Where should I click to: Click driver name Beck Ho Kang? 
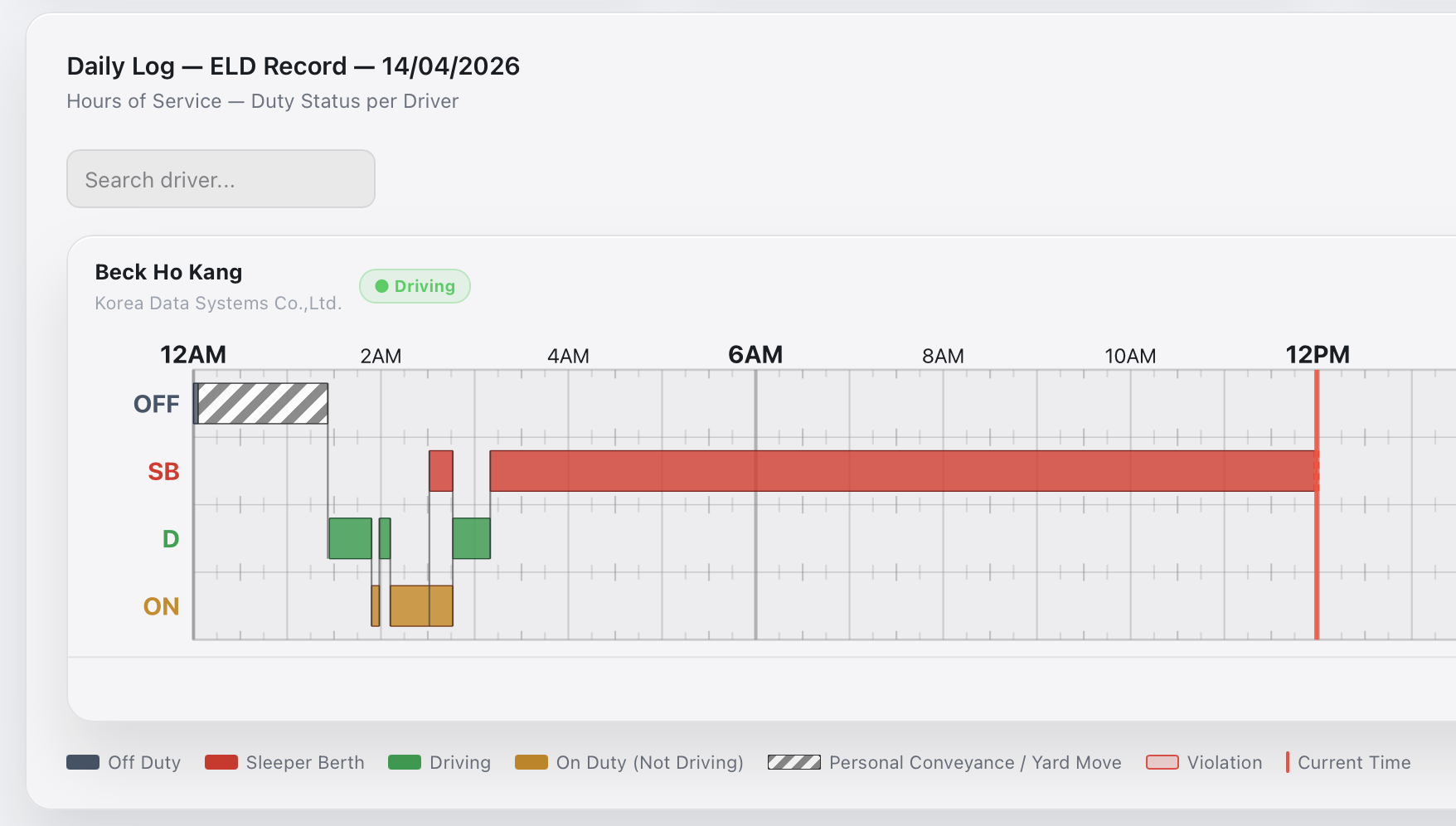pyautogui.click(x=169, y=272)
